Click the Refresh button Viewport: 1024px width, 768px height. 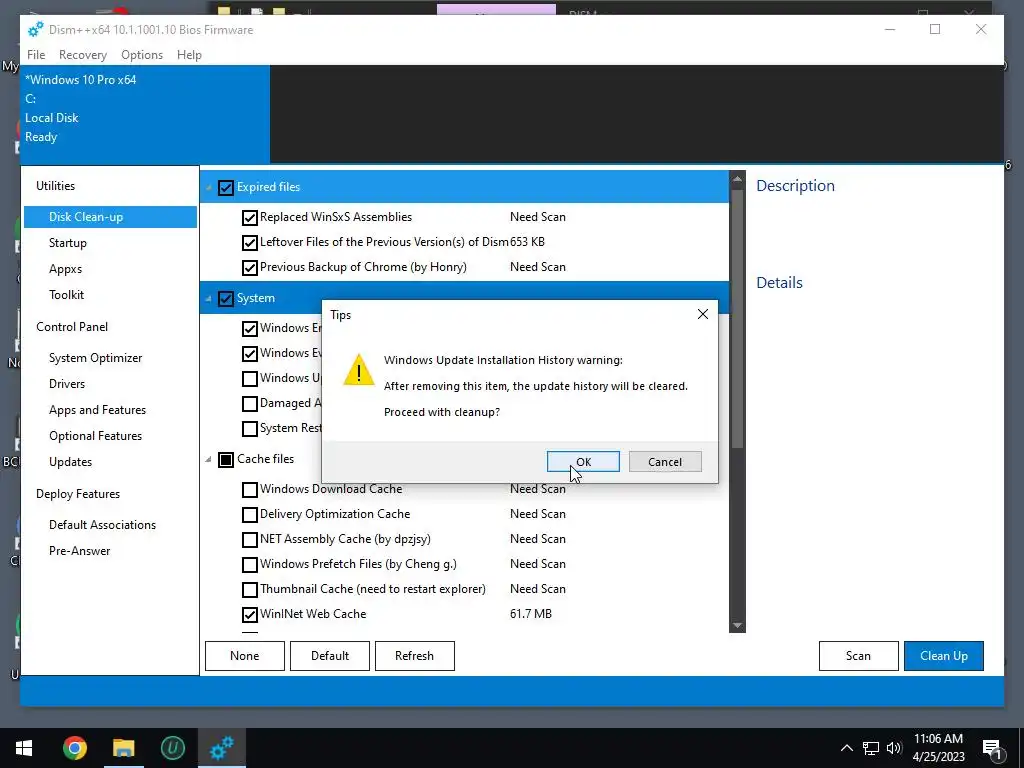[414, 656]
